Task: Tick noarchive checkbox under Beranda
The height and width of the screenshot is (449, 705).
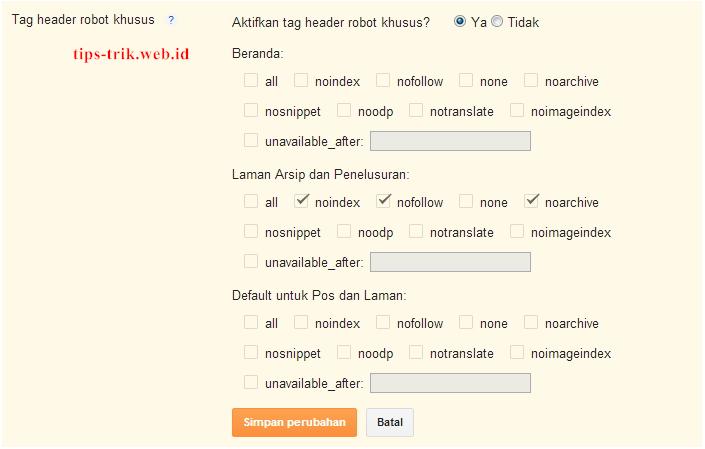Action: point(531,80)
